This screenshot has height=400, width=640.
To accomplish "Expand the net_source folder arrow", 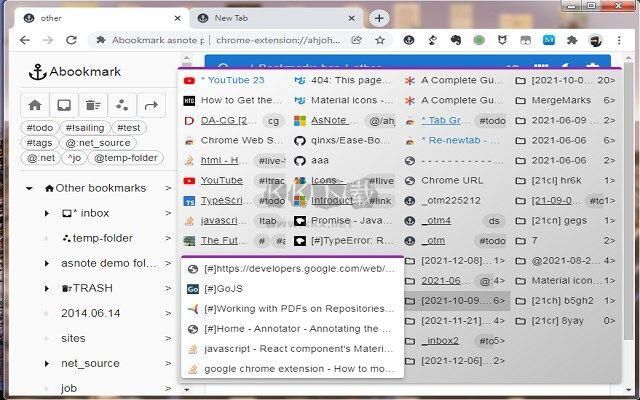I will pyautogui.click(x=47, y=363).
